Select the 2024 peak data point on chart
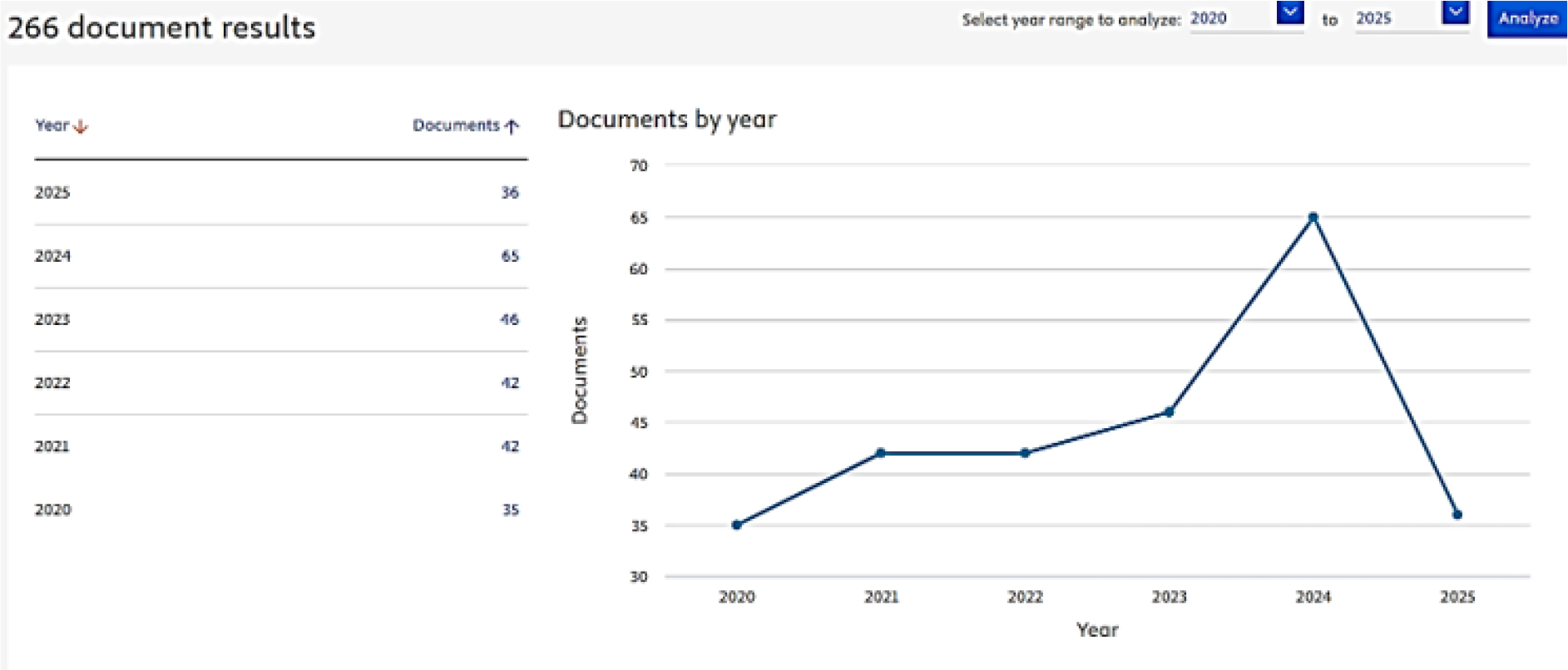The image size is (1568, 670). [1313, 217]
